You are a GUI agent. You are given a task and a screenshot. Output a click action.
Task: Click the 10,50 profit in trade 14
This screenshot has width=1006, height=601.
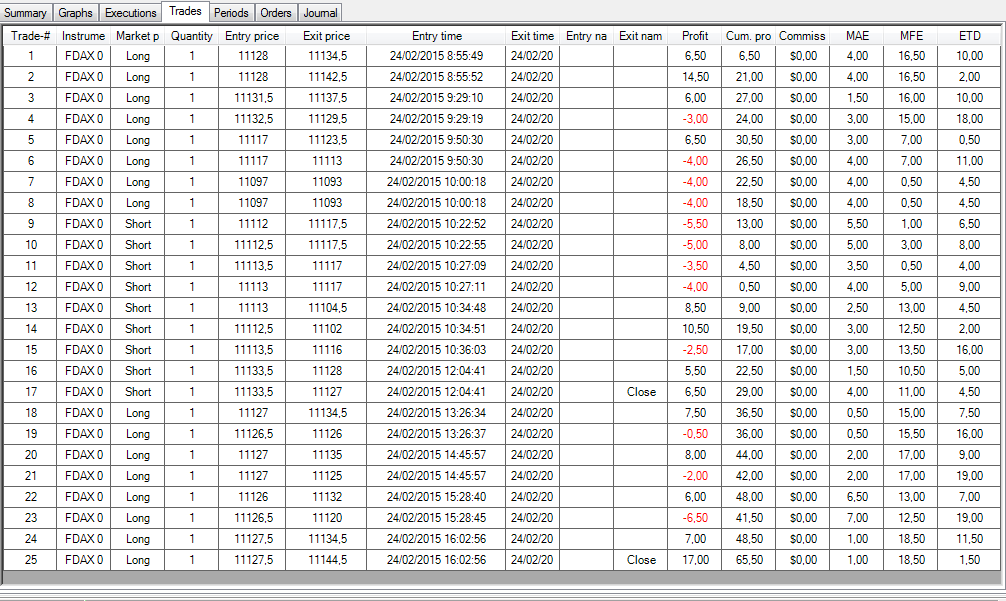point(695,329)
